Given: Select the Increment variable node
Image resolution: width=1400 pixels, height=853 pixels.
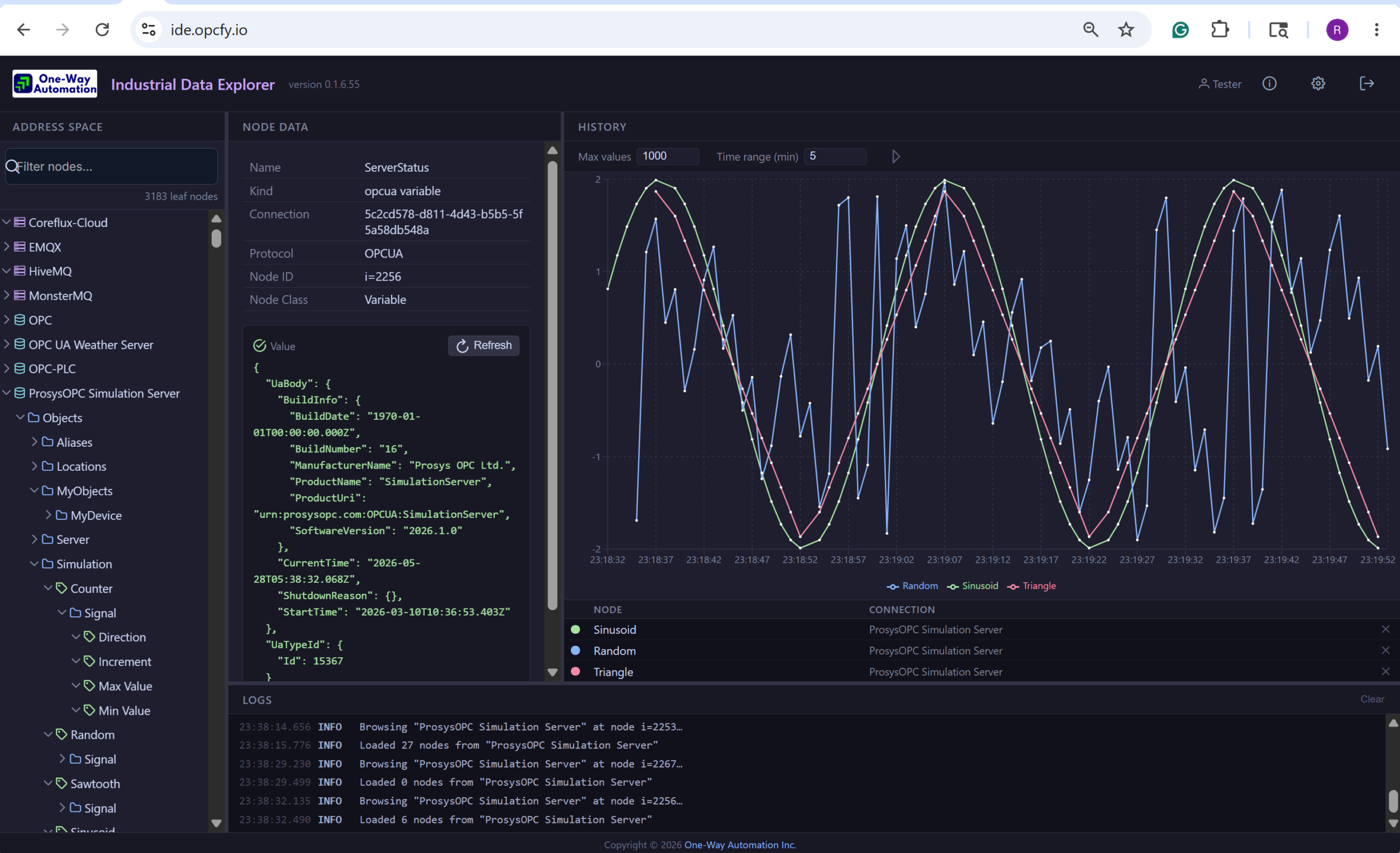Looking at the screenshot, I should click(x=125, y=662).
